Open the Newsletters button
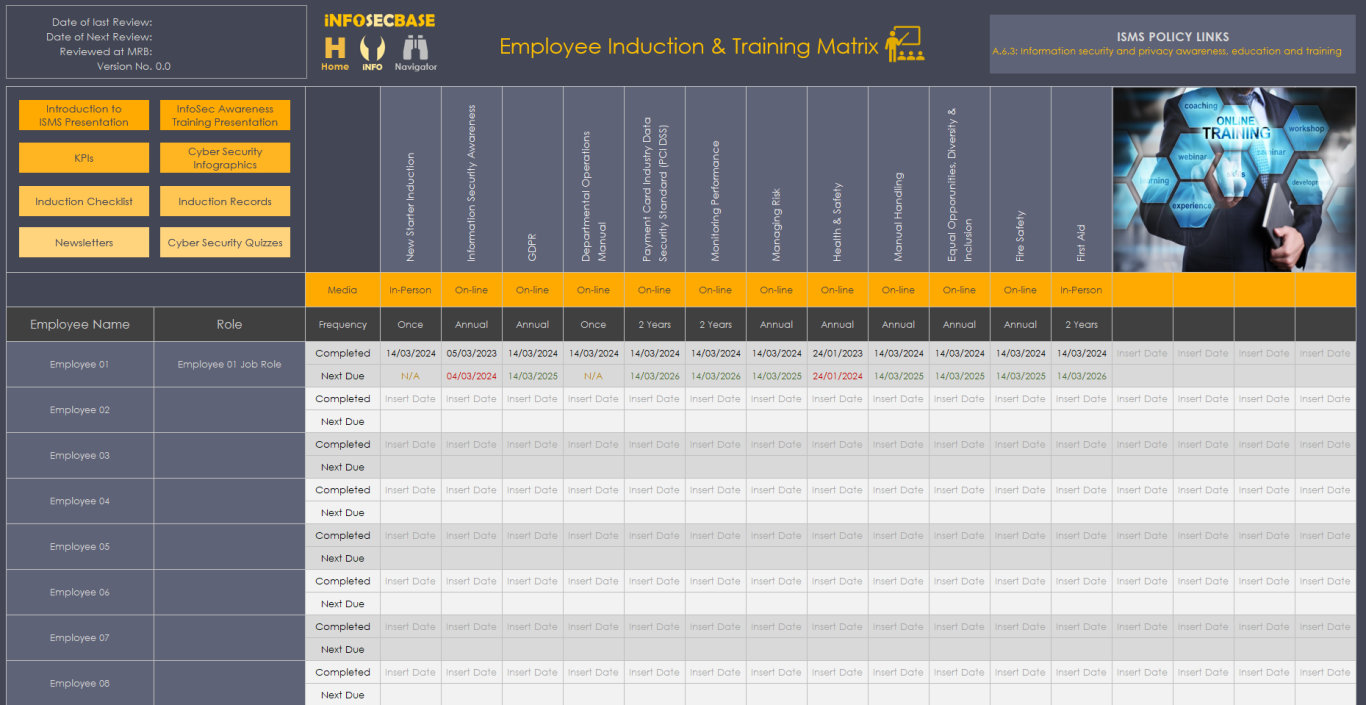 pos(84,242)
